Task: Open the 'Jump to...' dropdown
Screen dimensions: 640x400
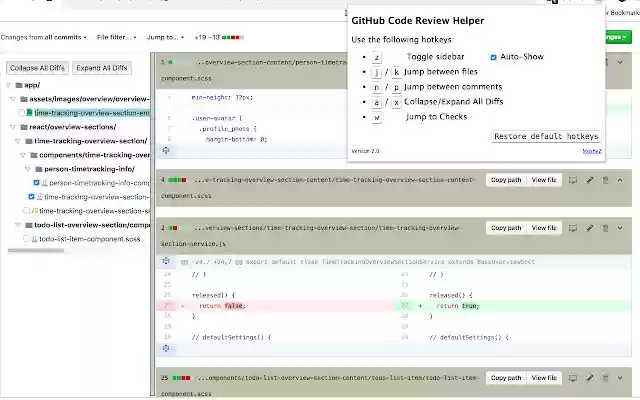Action: 165,37
